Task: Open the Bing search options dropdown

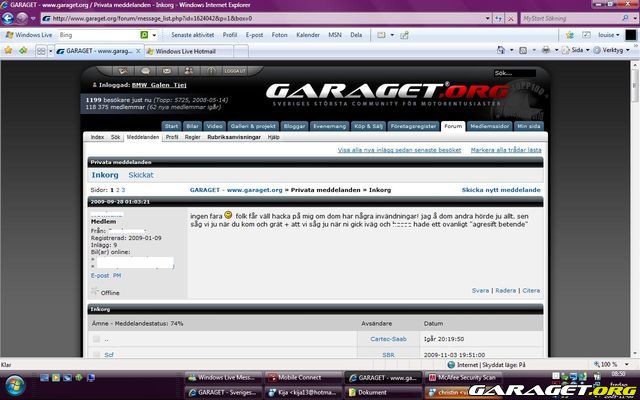Action: coord(154,35)
